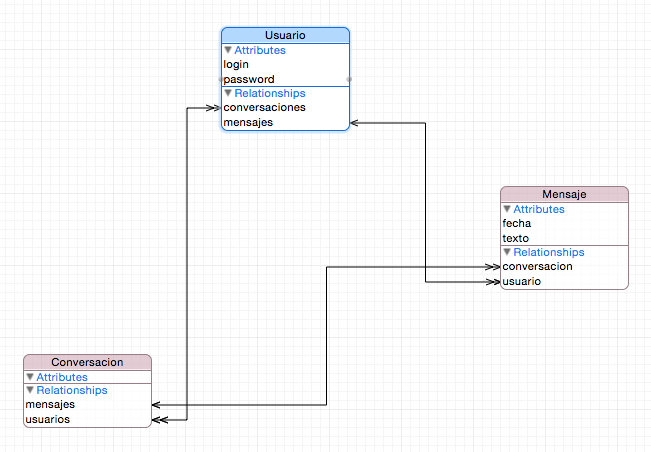Select the password attribute in Usuario
This screenshot has width=651, height=452.
click(x=249, y=79)
